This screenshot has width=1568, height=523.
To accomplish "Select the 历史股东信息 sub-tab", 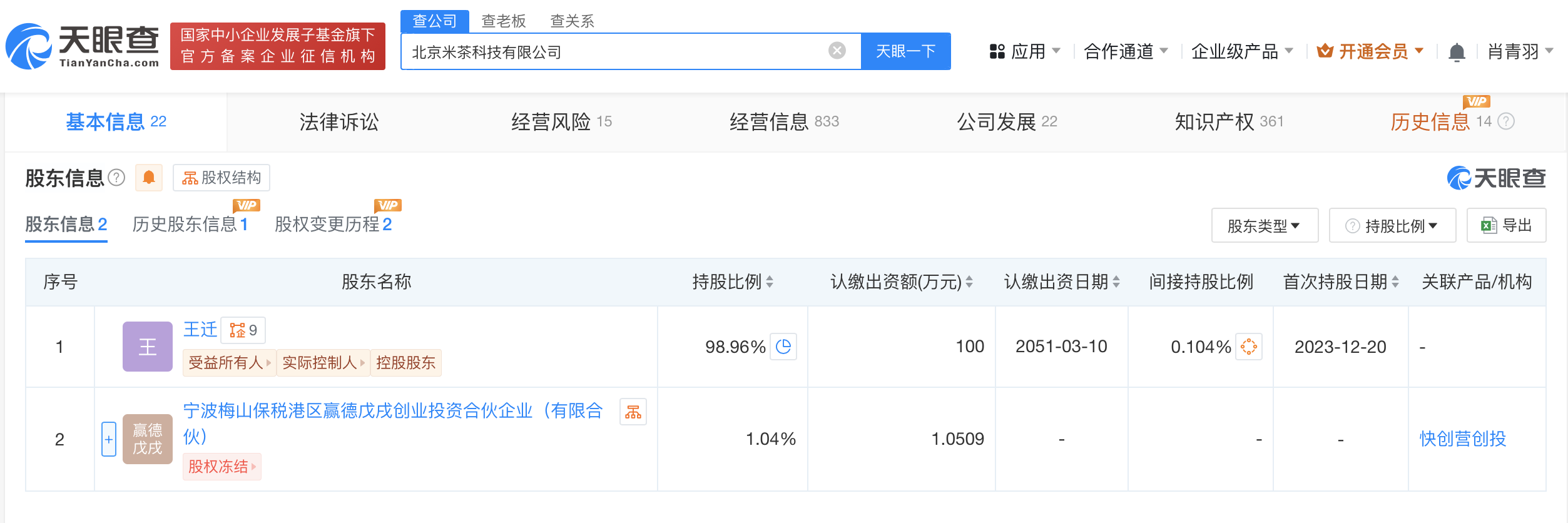I will 190,224.
